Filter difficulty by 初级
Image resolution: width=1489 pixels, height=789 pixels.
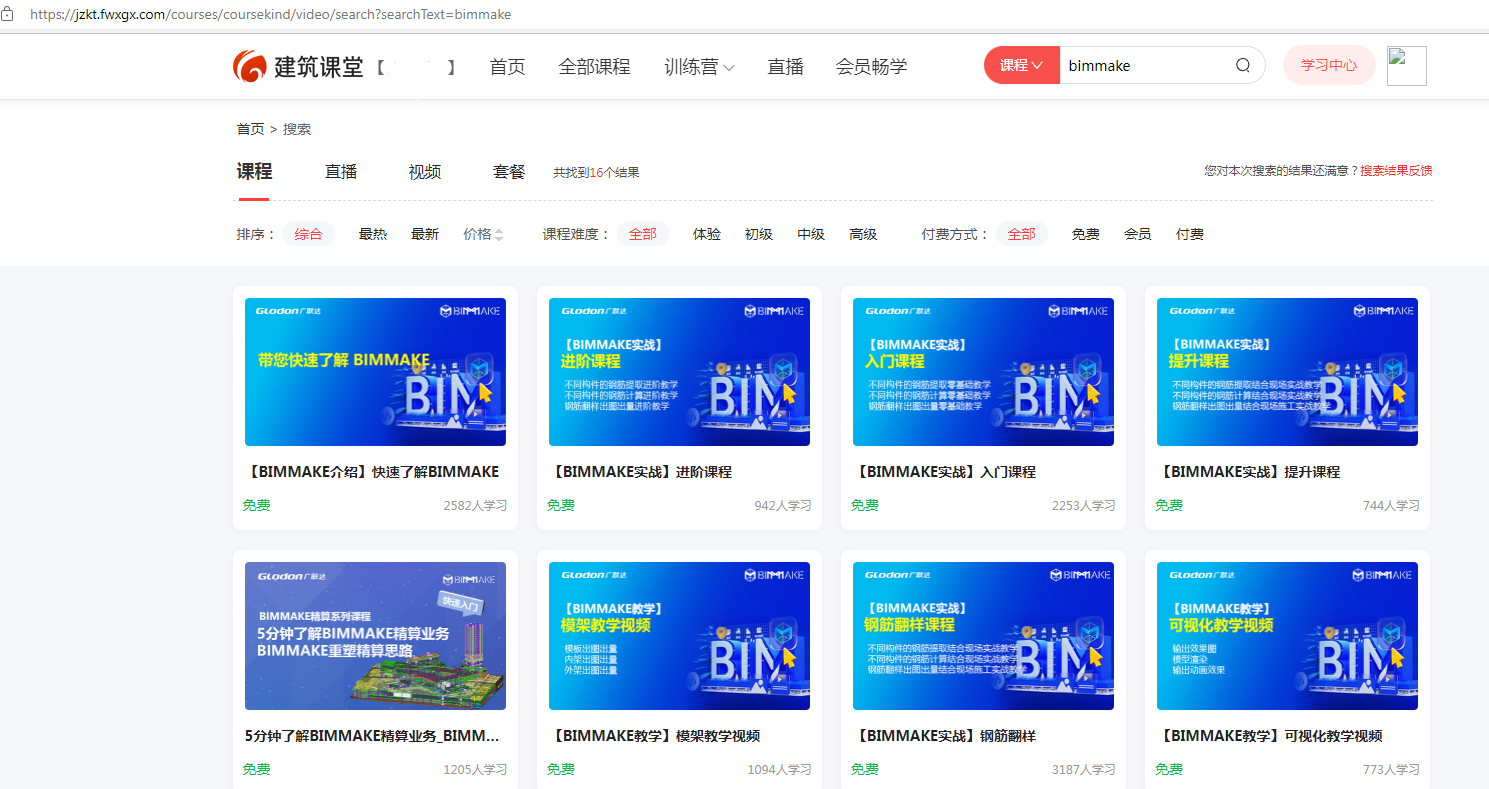(759, 234)
